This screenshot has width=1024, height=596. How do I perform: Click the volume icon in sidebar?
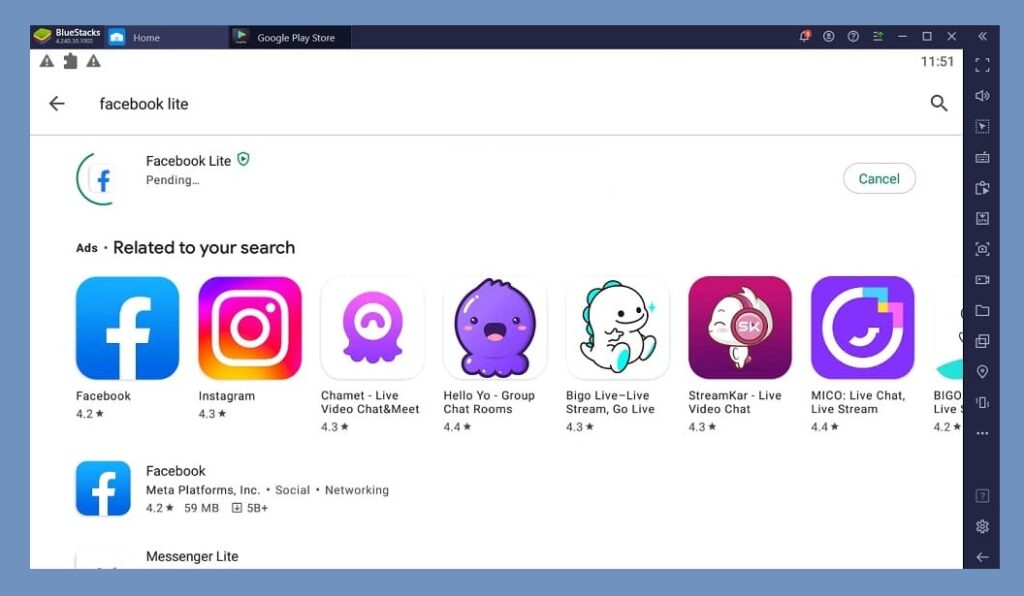point(982,96)
